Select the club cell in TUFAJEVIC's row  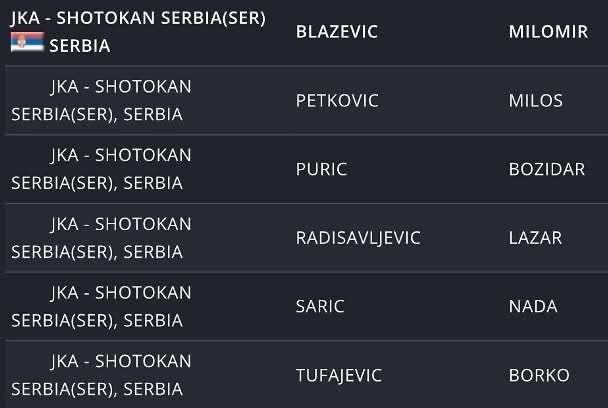[101, 375]
